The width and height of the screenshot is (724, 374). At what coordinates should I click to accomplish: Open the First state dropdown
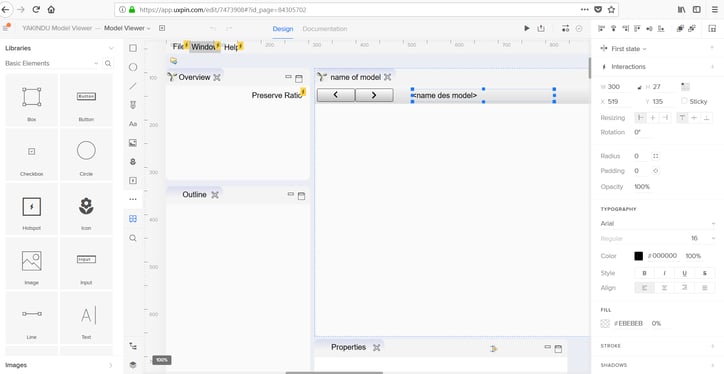point(629,48)
